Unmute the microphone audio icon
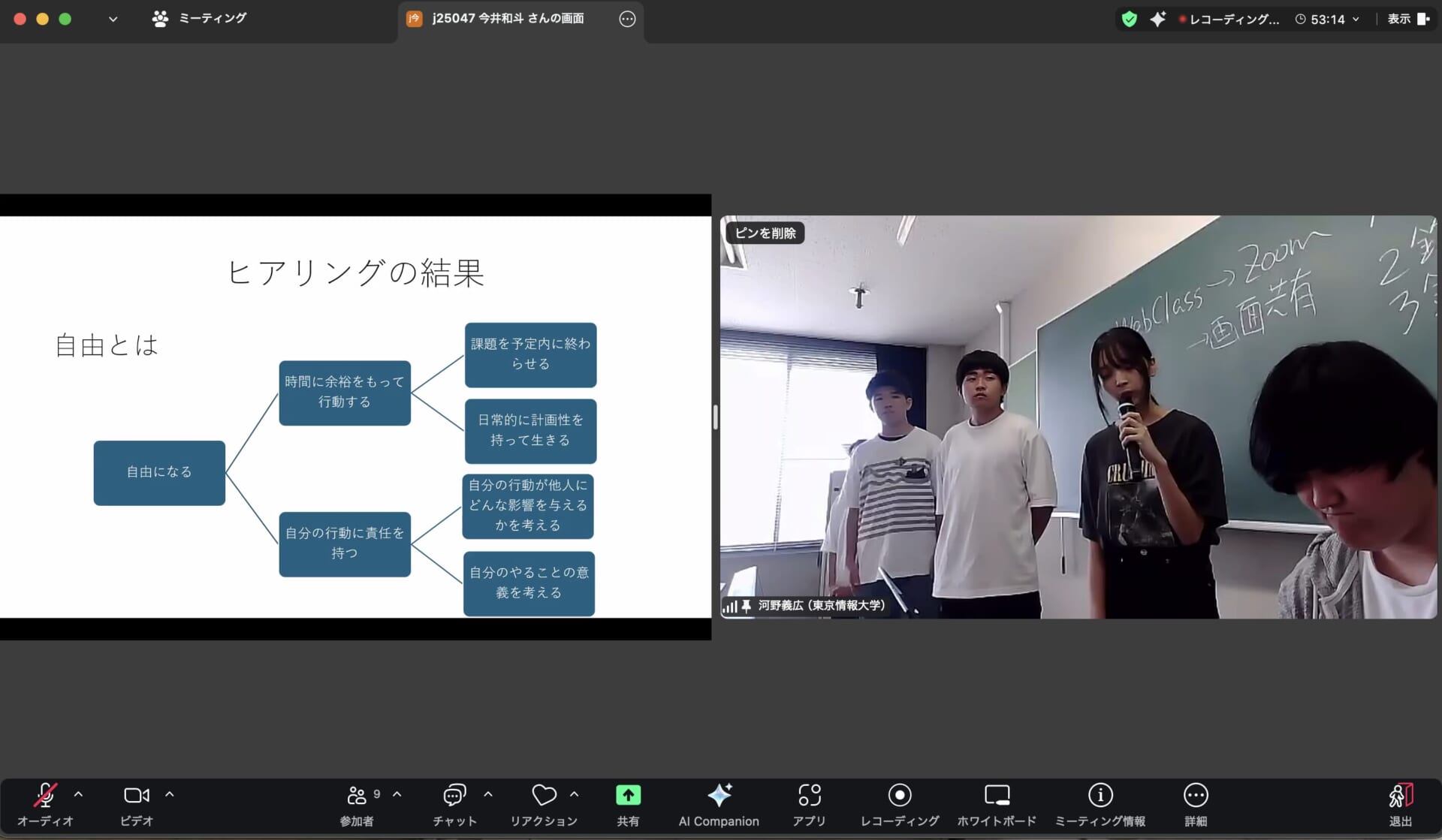 (x=45, y=796)
